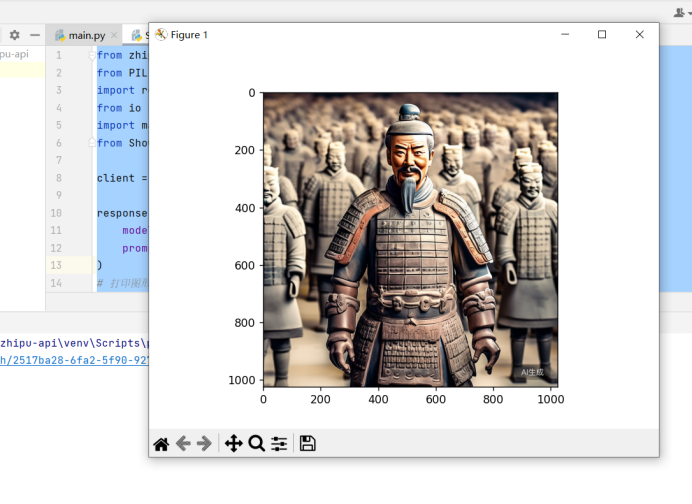
Task: Click the Figure 1 window title text
Action: (189, 35)
